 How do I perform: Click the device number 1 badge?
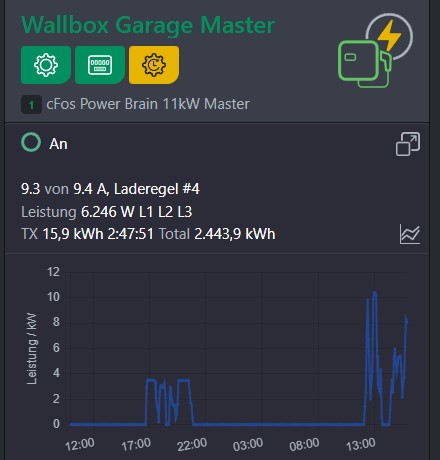(x=31, y=105)
